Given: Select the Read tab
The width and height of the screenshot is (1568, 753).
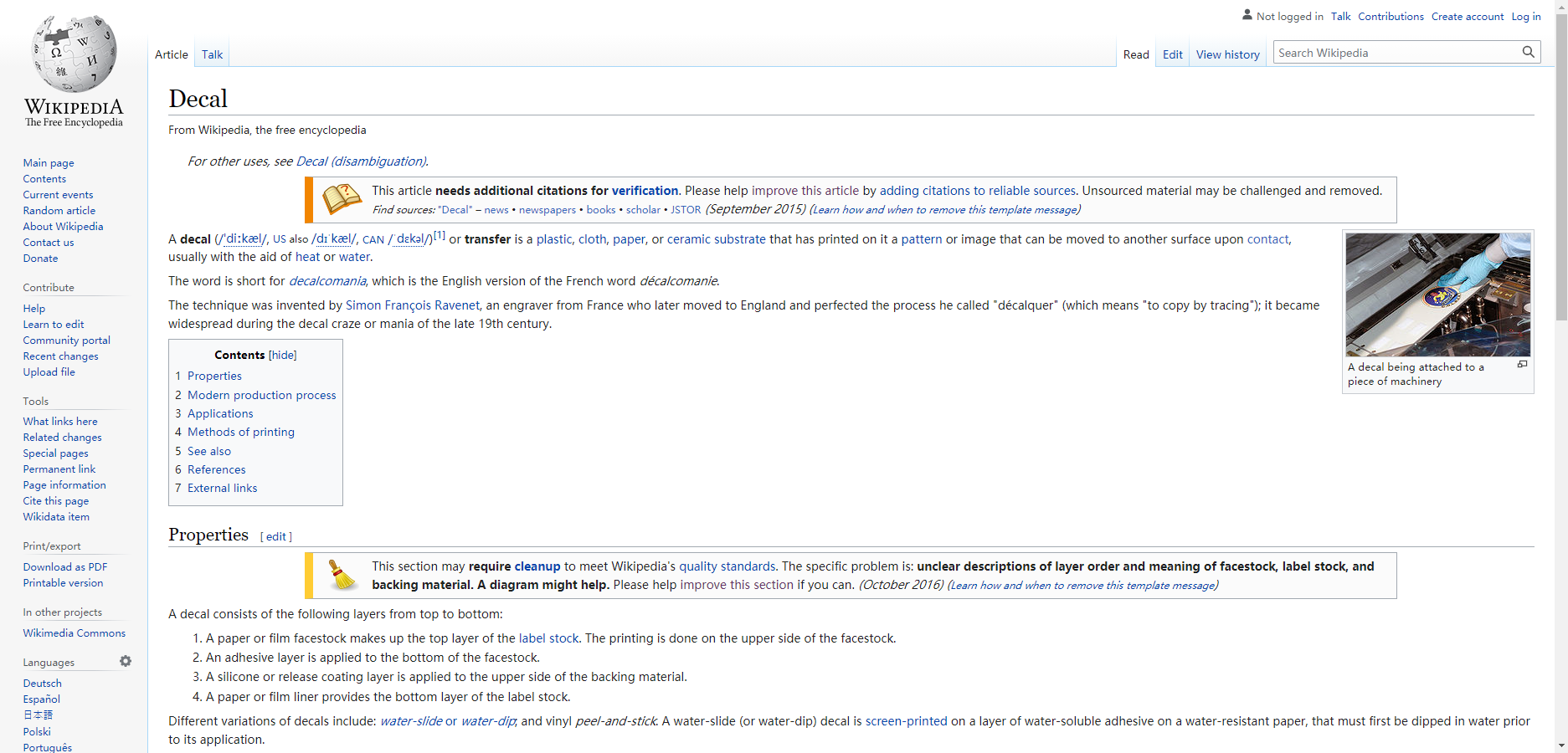Looking at the screenshot, I should tap(1136, 54).
